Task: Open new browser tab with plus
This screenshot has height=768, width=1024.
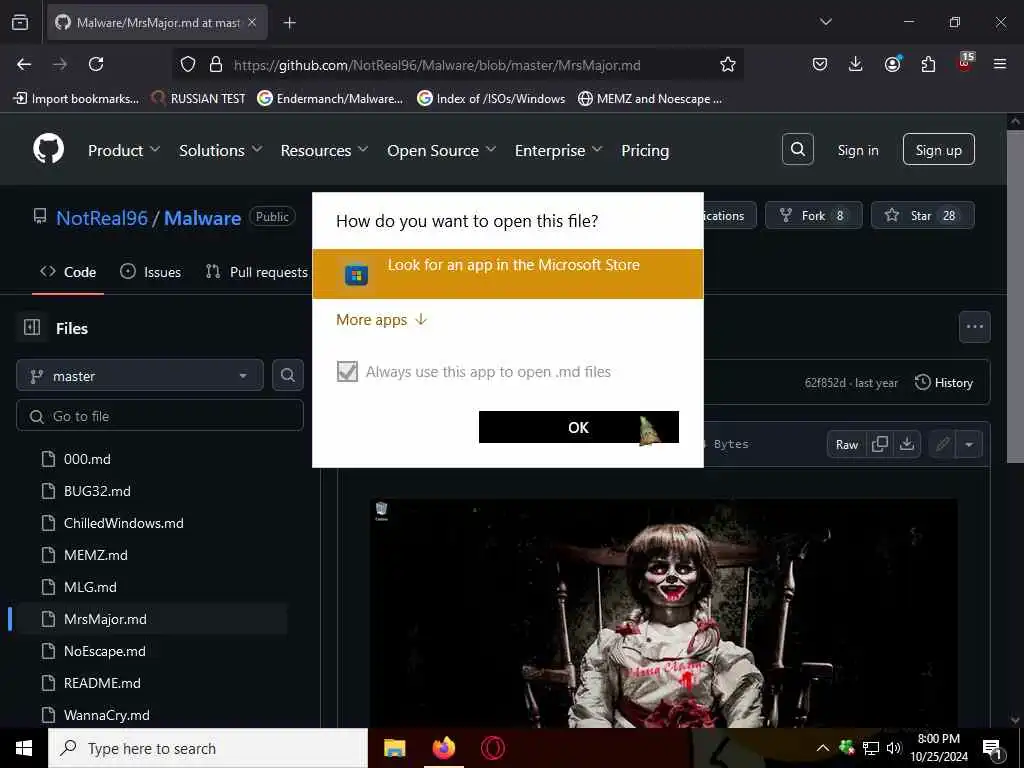Action: coord(290,23)
